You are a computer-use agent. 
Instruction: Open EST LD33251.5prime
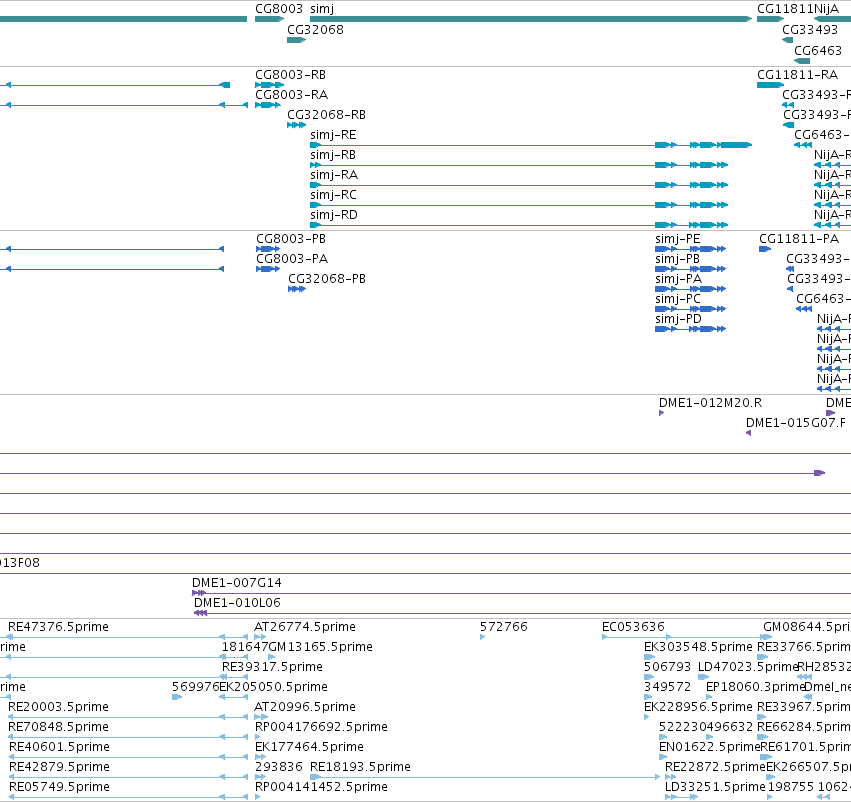(x=715, y=788)
